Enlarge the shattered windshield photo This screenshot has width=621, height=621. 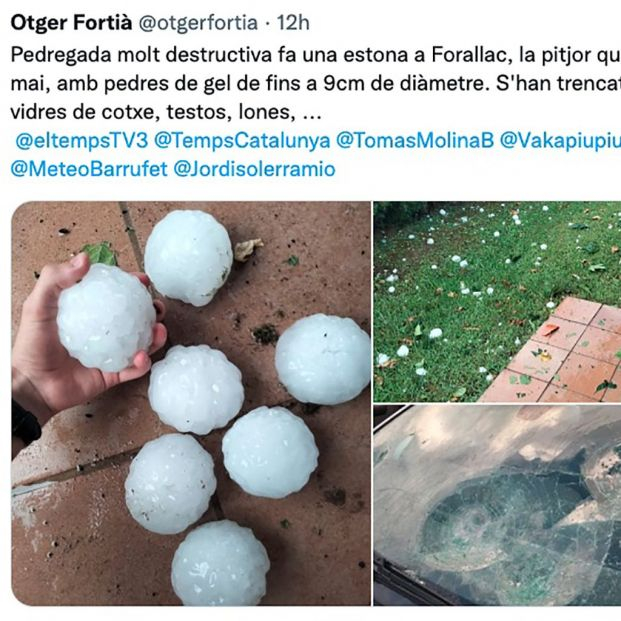pos(497,505)
